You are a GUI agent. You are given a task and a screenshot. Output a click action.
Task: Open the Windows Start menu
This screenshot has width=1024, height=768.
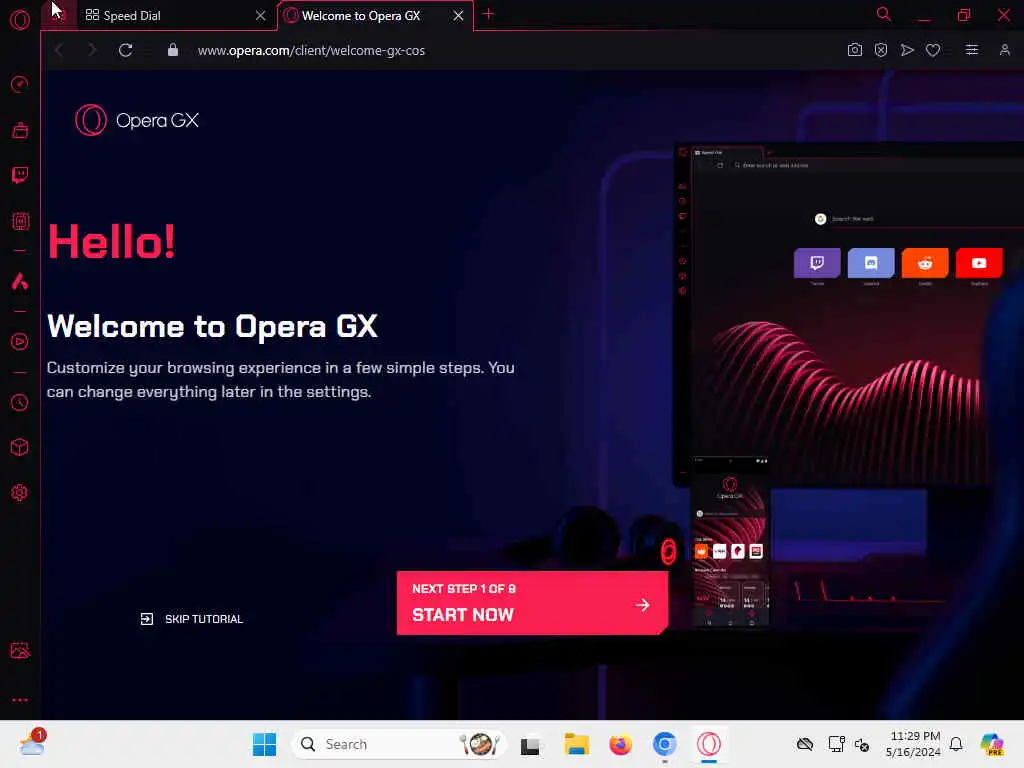264,744
